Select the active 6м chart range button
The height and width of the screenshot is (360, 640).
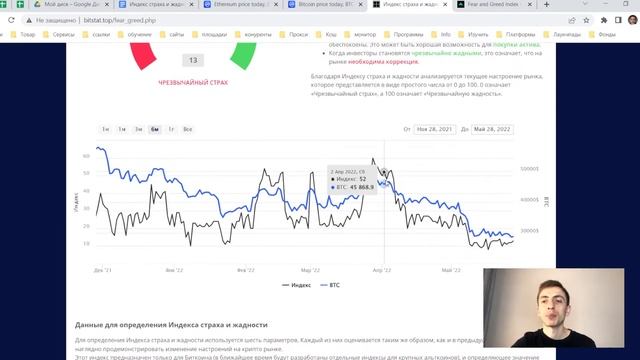tap(155, 129)
